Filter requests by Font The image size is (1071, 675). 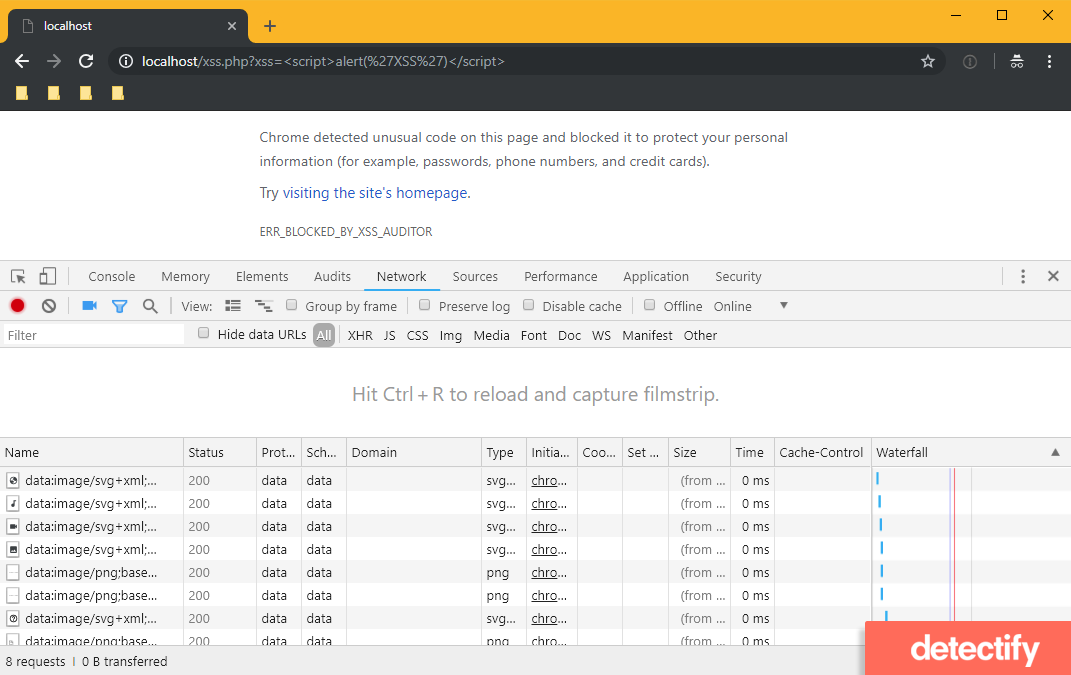click(533, 335)
